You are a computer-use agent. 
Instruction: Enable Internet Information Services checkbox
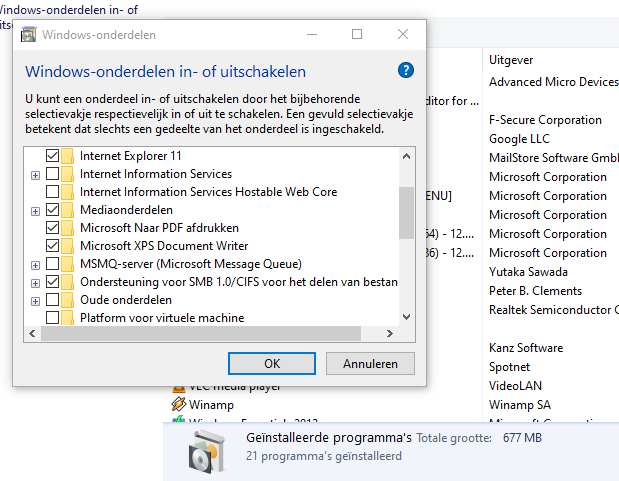pyautogui.click(x=53, y=174)
